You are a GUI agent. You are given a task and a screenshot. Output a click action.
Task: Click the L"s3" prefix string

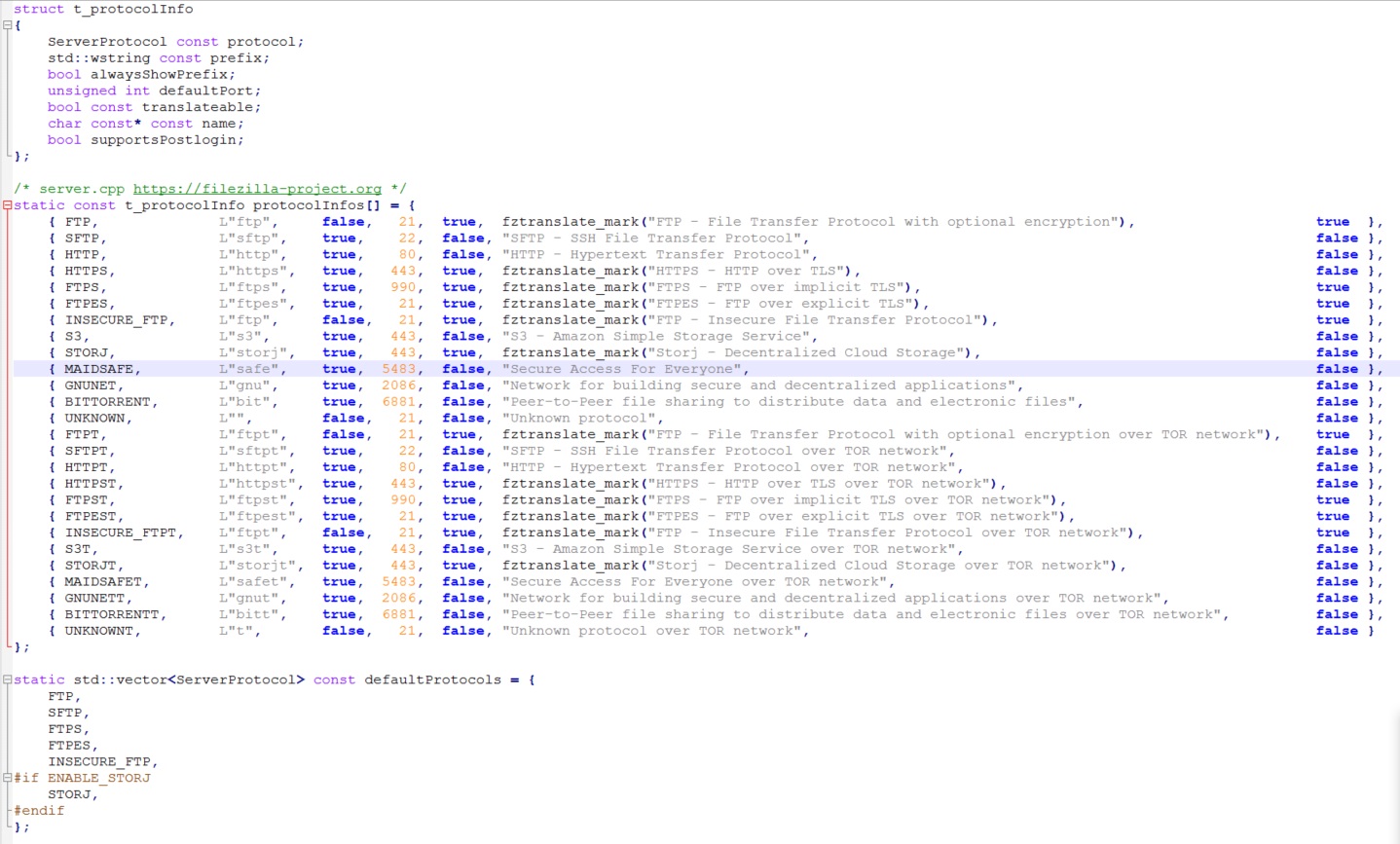pos(240,337)
